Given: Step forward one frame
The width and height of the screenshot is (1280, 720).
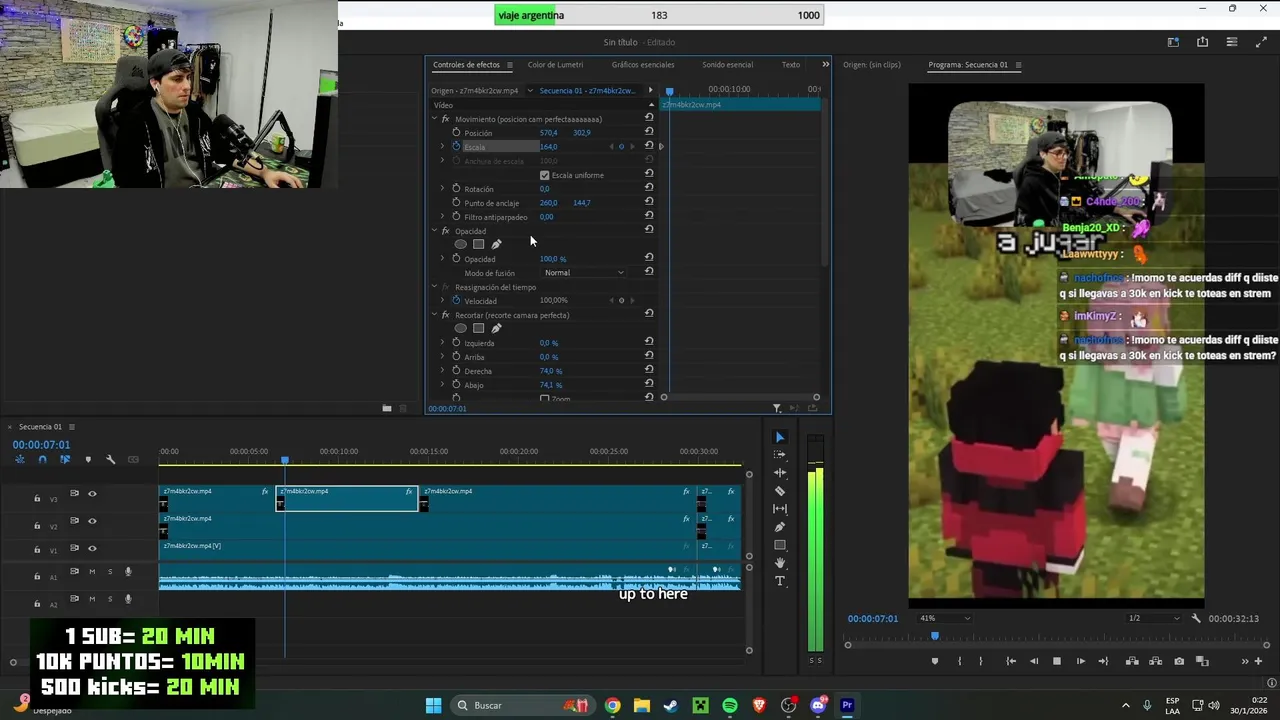Looking at the screenshot, I should pos(1080,661).
